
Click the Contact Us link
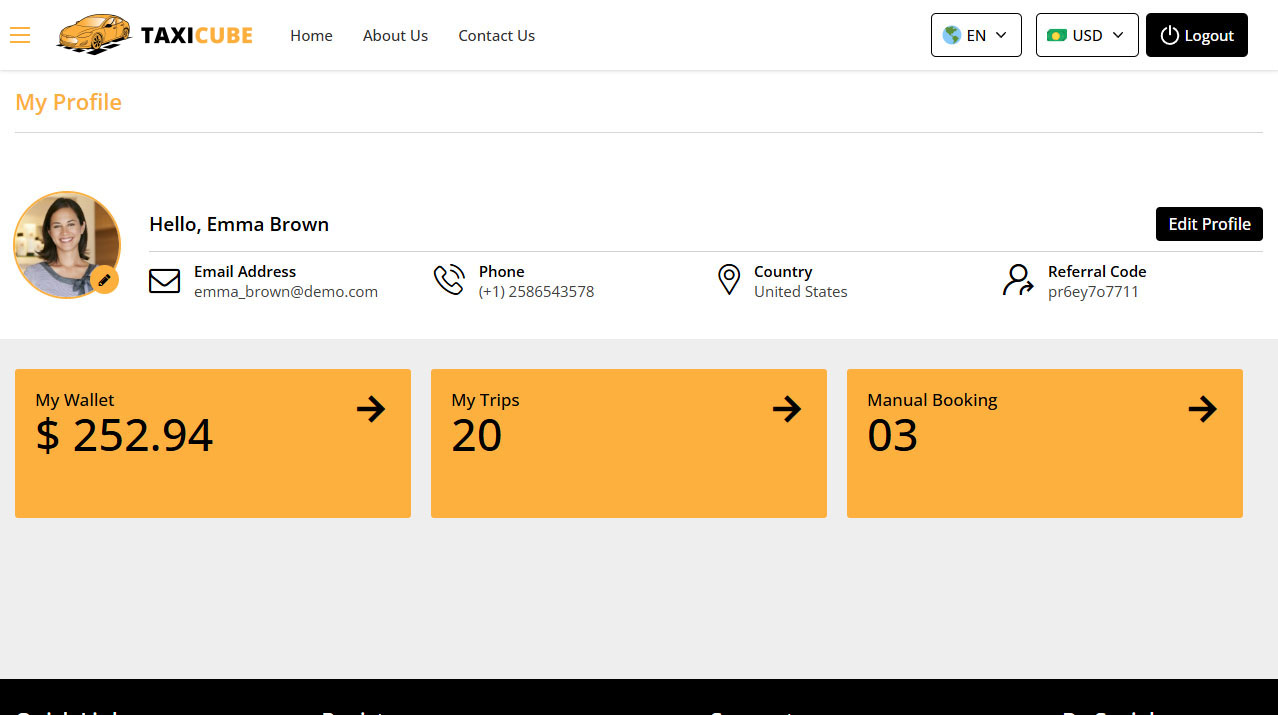click(496, 35)
